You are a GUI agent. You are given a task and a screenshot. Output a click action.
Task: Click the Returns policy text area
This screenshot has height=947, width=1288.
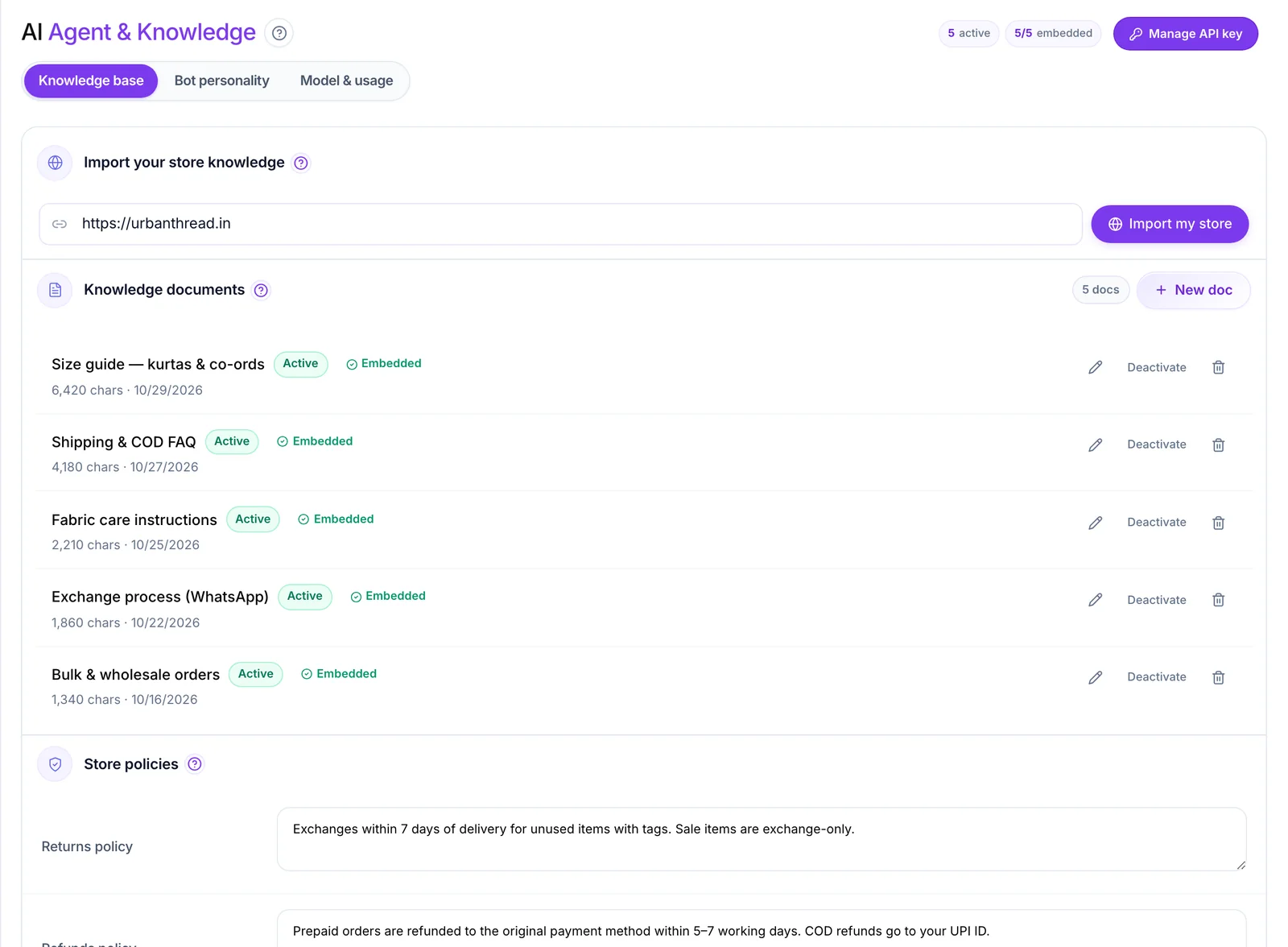point(762,839)
